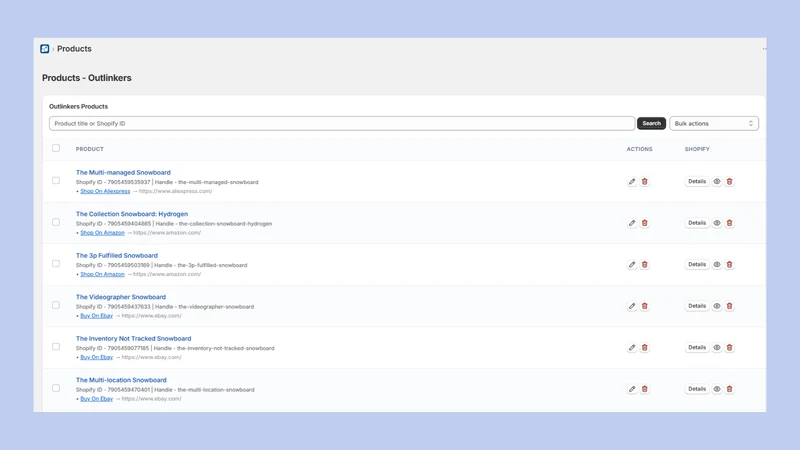
Task: Click Products in the breadcrumb
Action: pyautogui.click(x=74, y=49)
